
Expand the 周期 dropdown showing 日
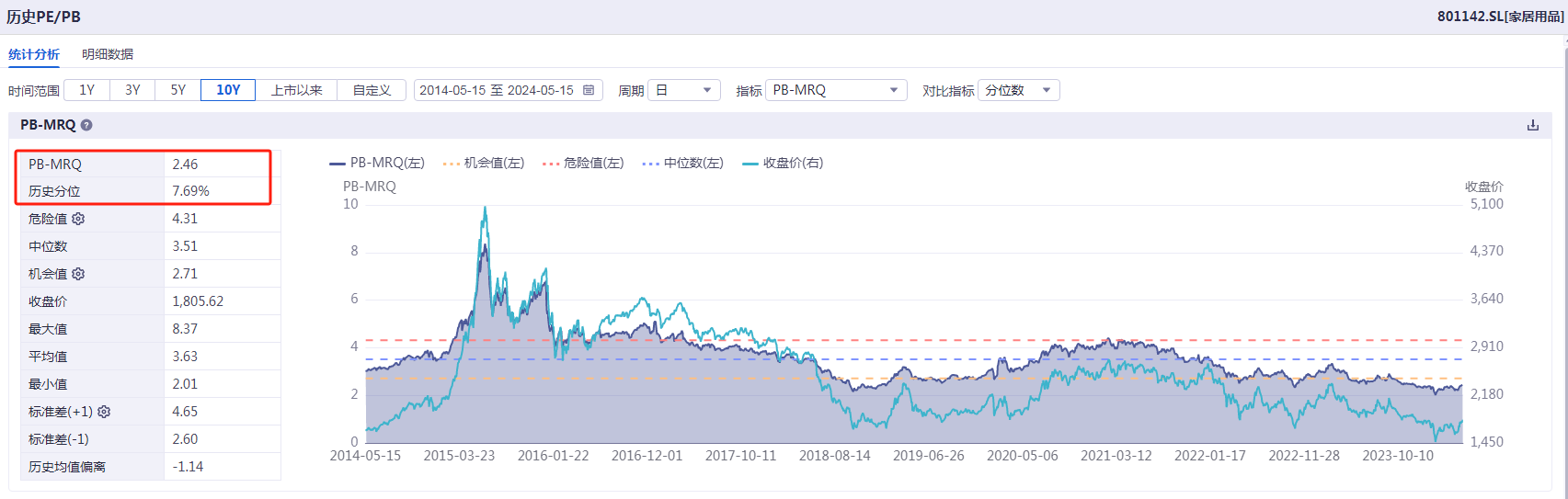click(x=684, y=90)
